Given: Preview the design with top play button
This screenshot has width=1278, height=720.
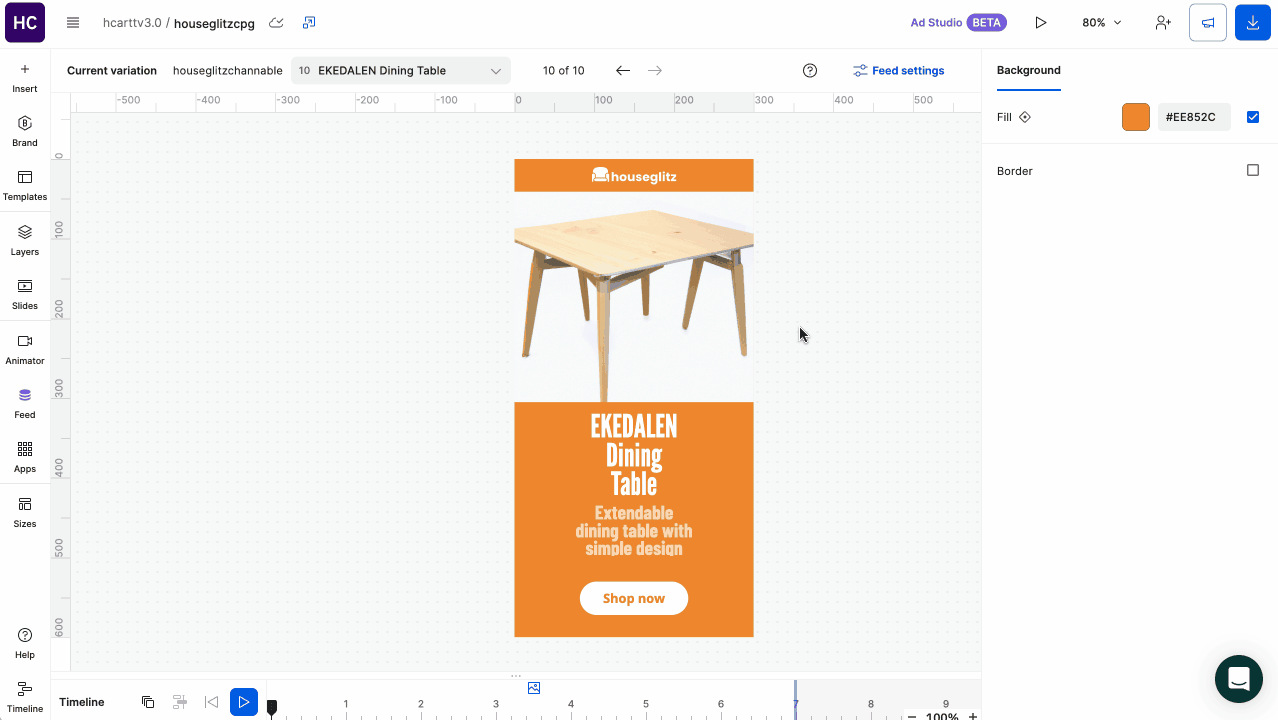Looking at the screenshot, I should (1041, 22).
